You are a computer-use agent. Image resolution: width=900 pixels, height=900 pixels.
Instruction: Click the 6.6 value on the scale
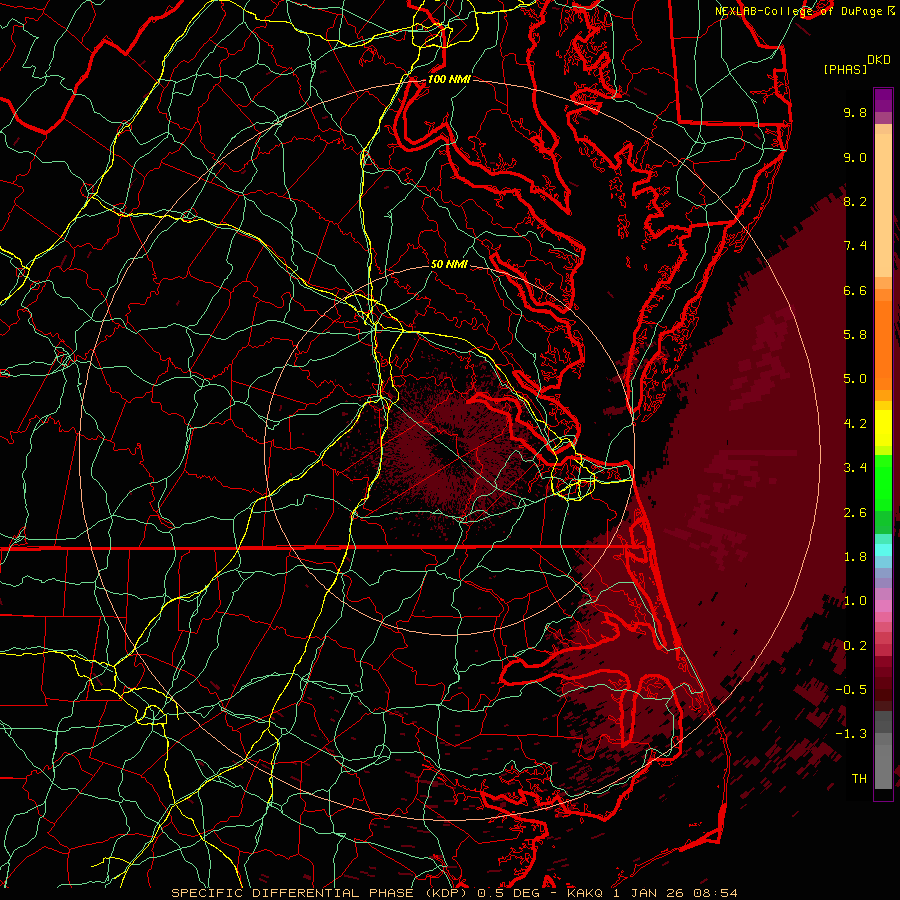855,290
